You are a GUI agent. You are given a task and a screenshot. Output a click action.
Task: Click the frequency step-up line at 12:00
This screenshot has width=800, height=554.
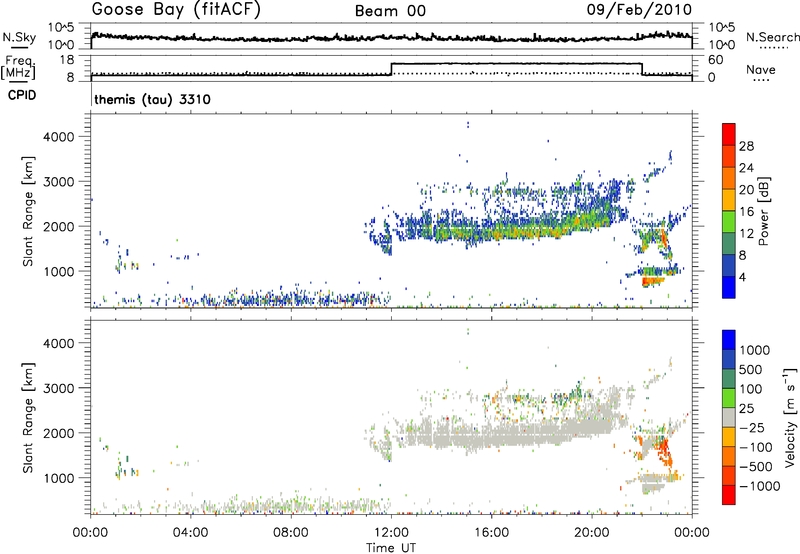click(x=391, y=69)
